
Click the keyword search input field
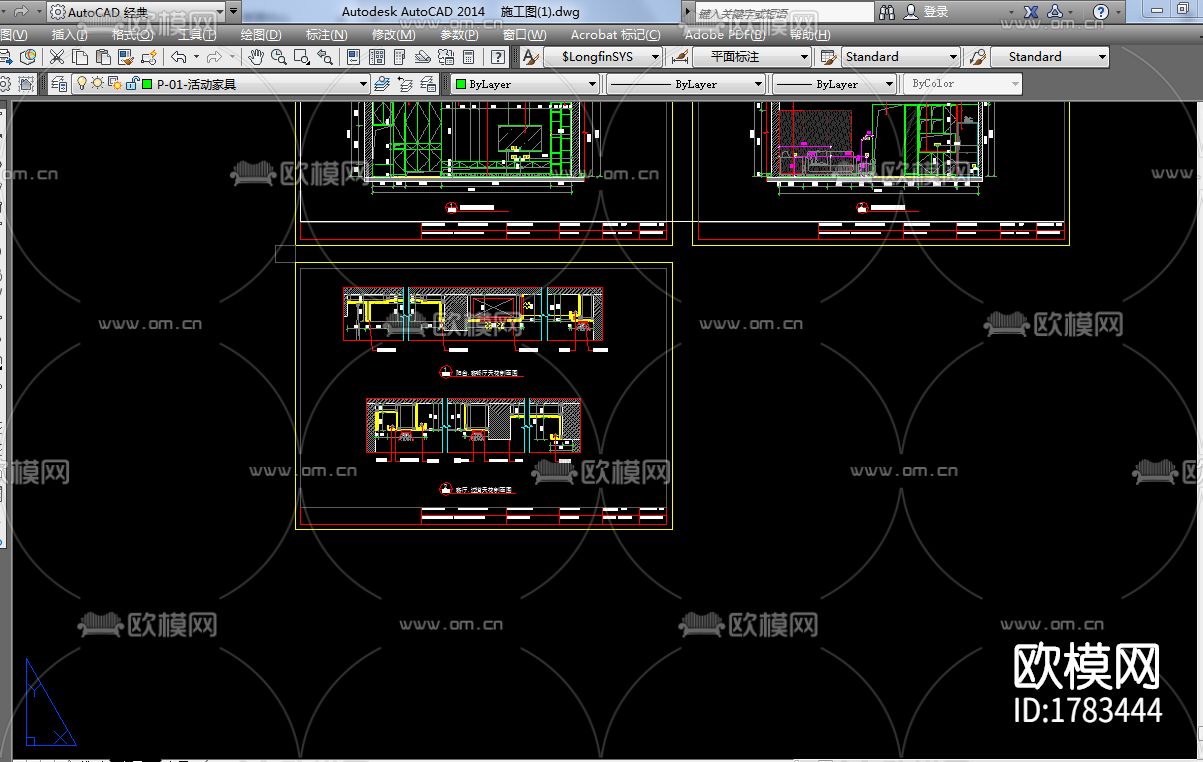coord(785,12)
